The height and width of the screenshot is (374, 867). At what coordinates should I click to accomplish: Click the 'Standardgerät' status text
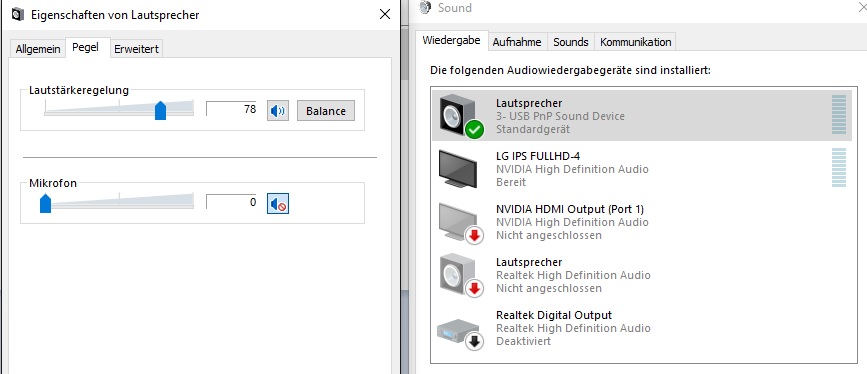532,129
